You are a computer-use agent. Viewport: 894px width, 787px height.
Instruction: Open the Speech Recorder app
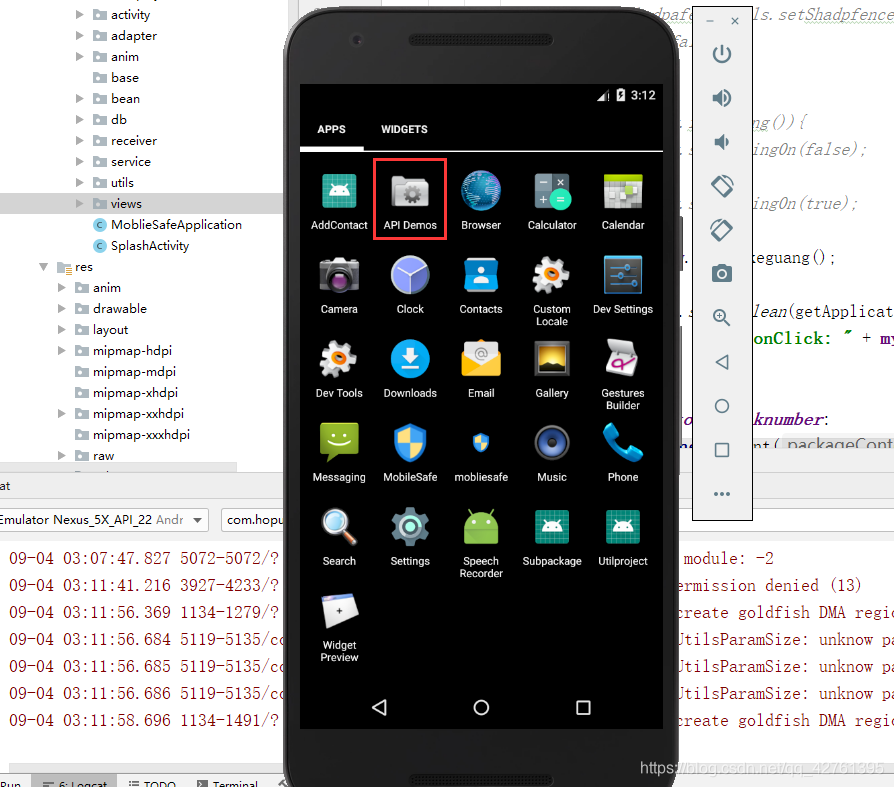[481, 543]
